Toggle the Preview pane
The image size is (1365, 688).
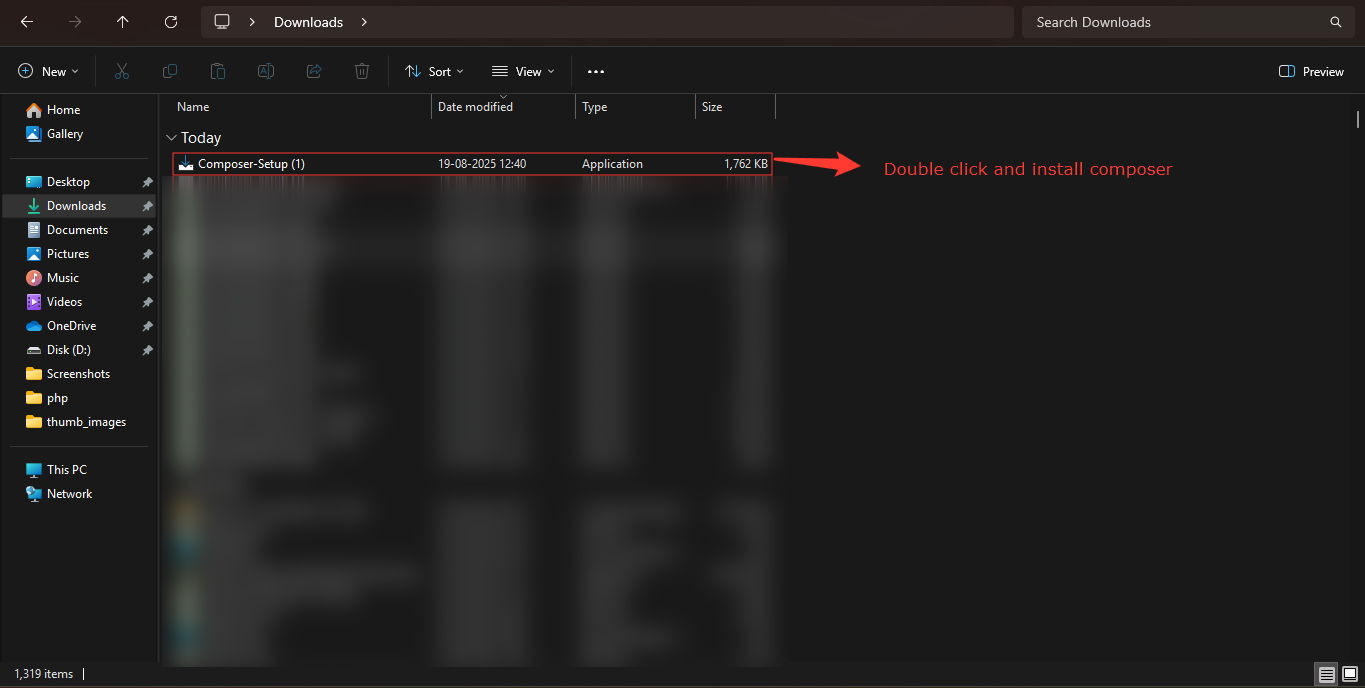point(1311,71)
